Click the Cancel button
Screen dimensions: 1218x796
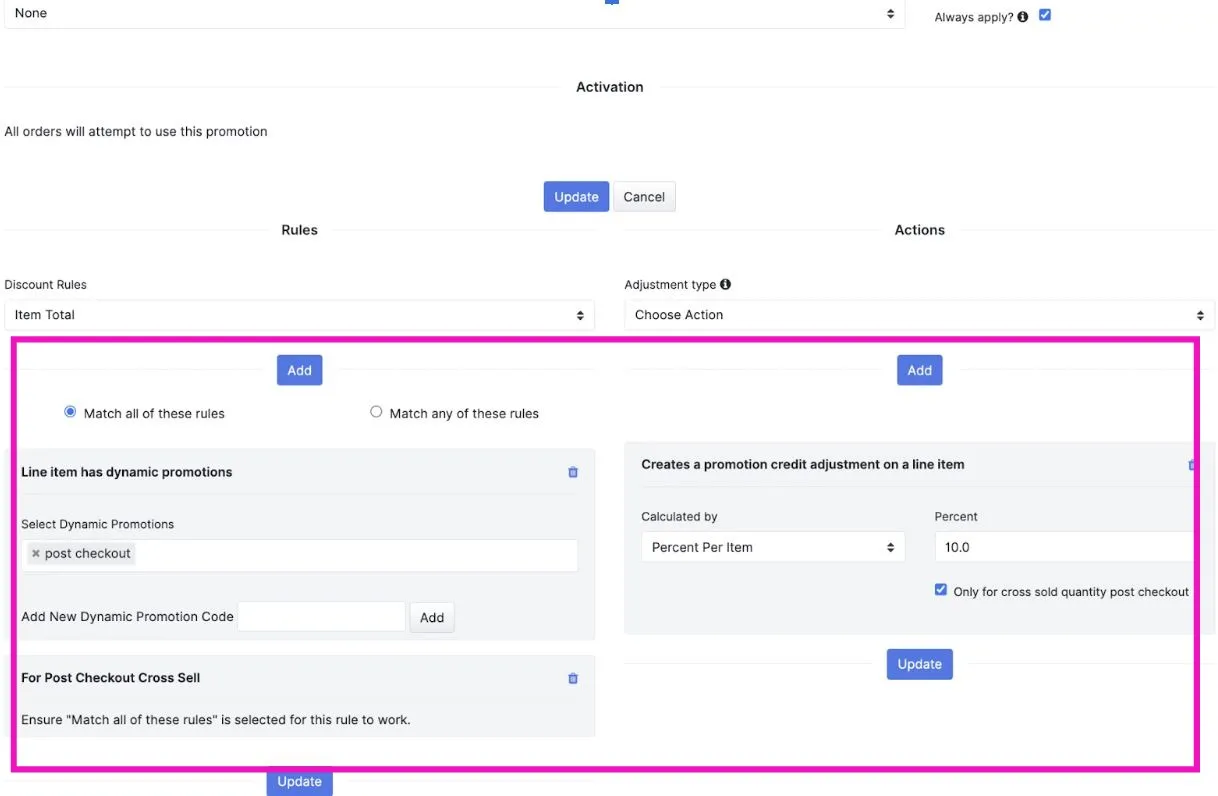644,197
